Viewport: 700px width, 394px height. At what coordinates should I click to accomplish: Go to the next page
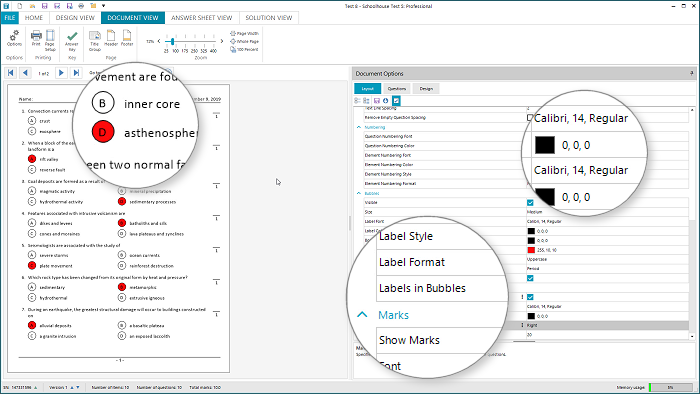click(x=61, y=73)
